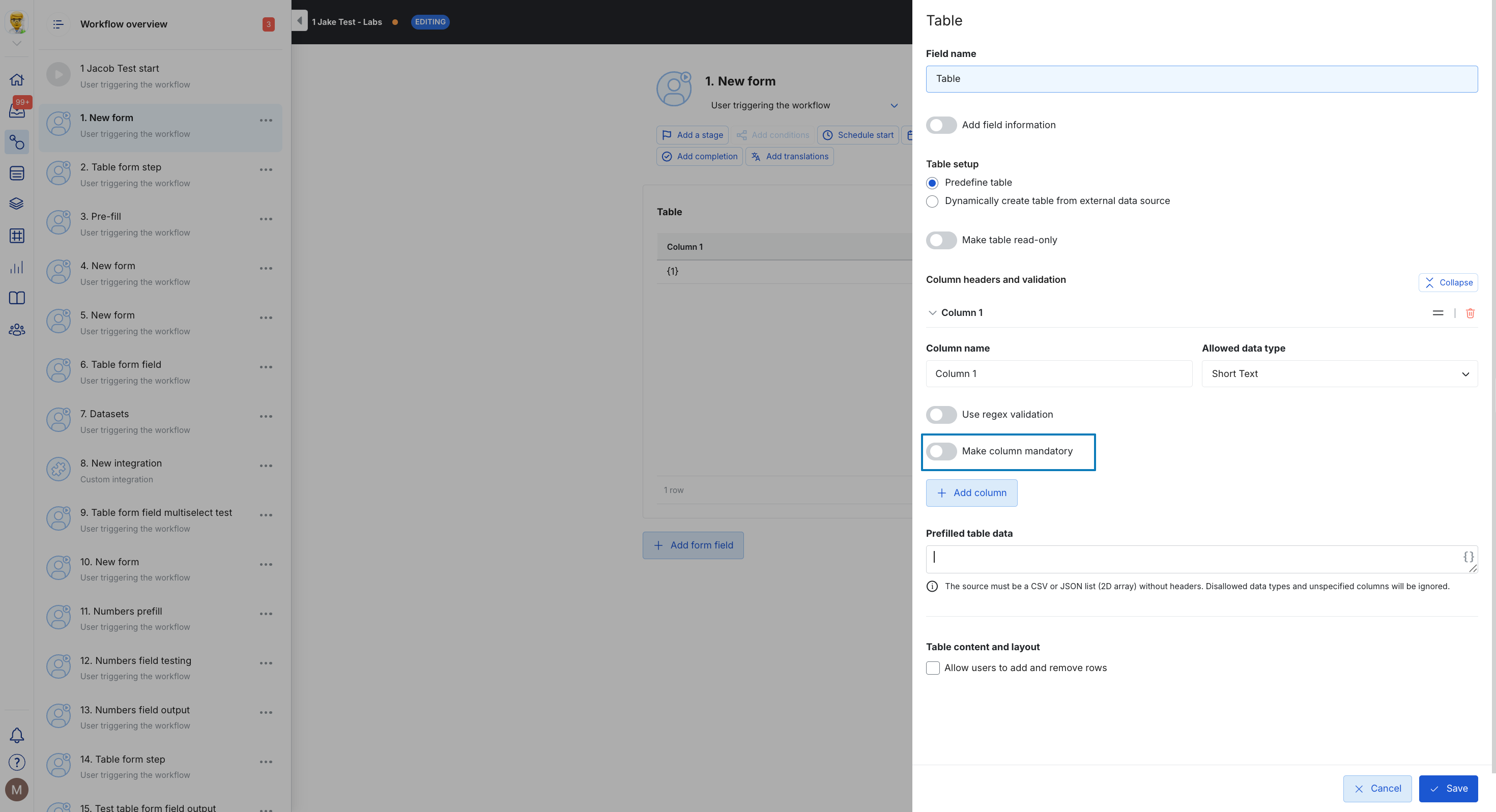Viewport: 1496px width, 812px height.
Task: Open the Allowed data type dropdown
Action: click(1339, 374)
